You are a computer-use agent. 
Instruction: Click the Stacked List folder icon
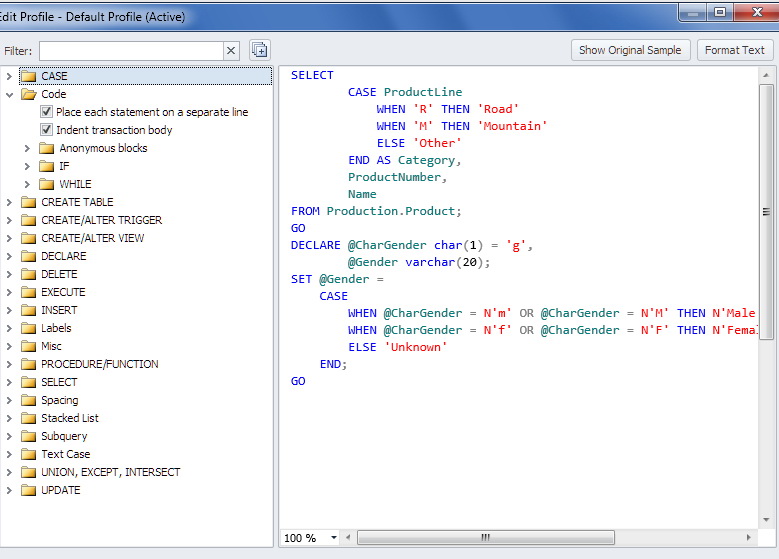tap(29, 418)
